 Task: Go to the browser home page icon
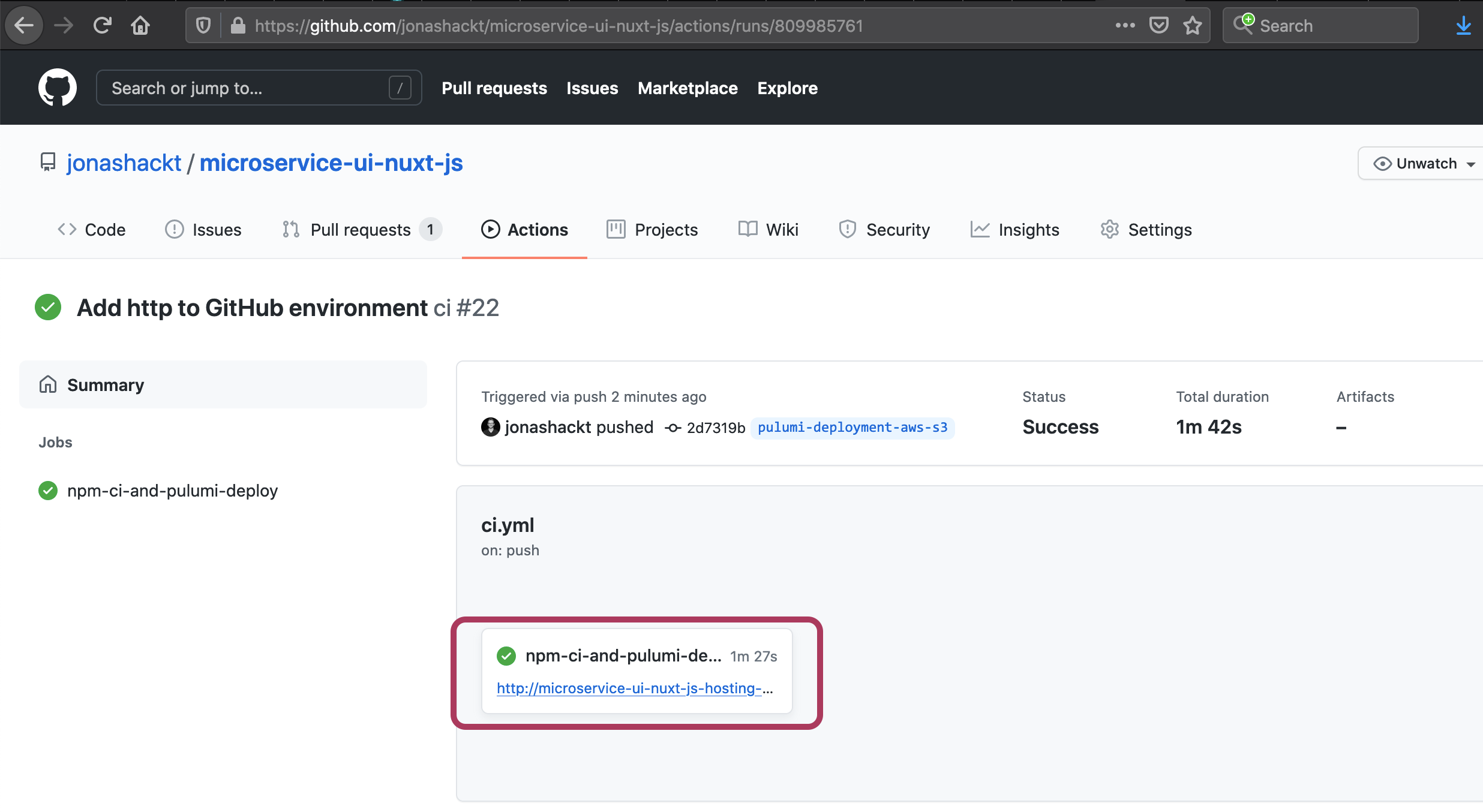[x=140, y=26]
